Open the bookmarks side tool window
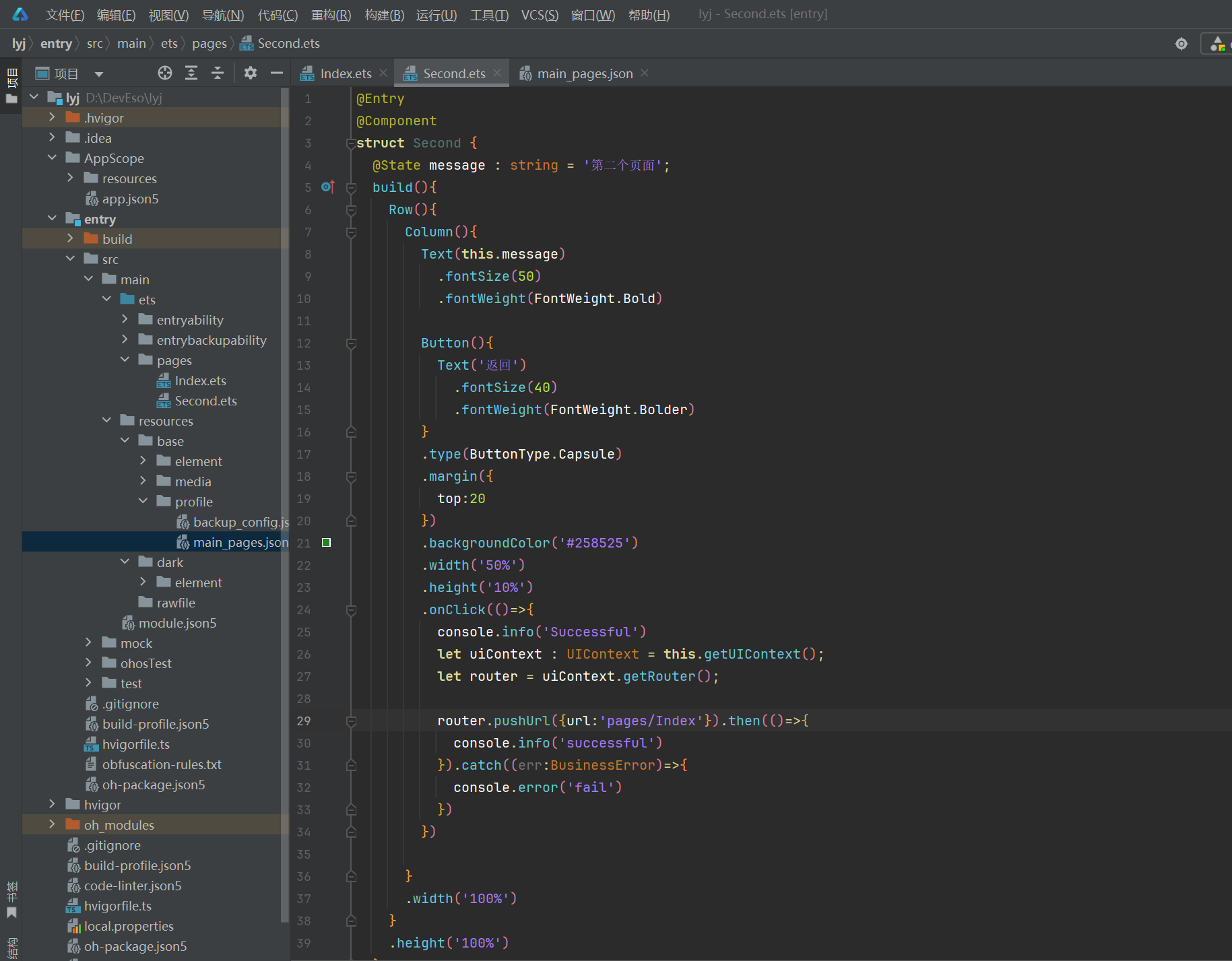 11,900
